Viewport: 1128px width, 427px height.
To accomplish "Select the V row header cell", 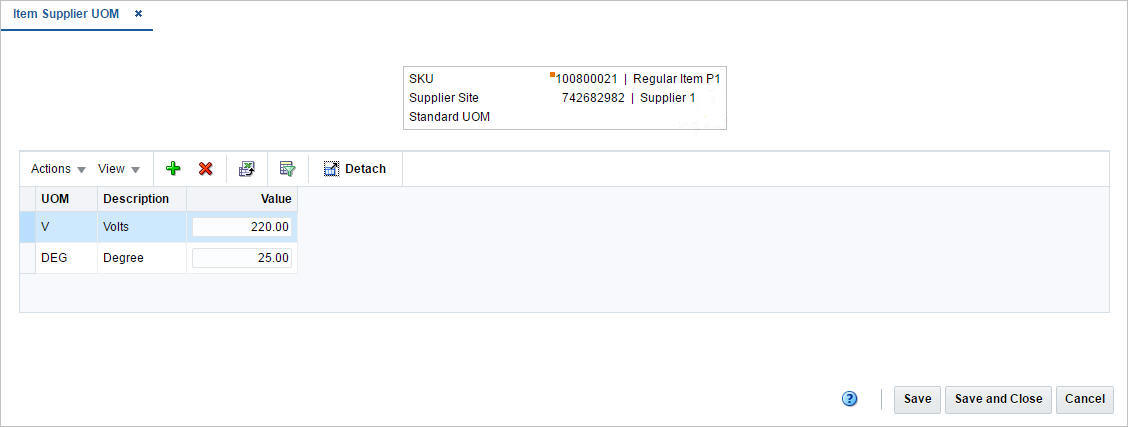I will coord(27,227).
